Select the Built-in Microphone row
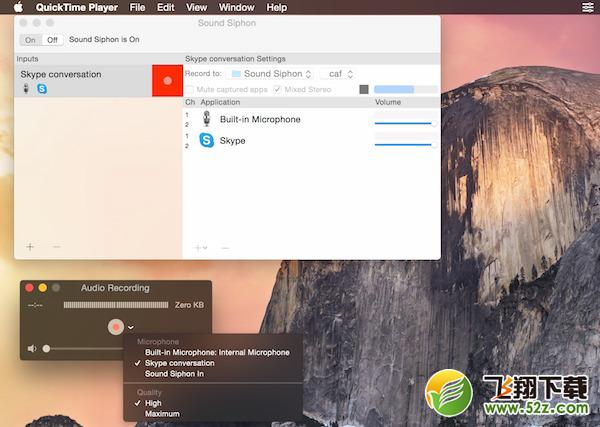 tap(311, 119)
